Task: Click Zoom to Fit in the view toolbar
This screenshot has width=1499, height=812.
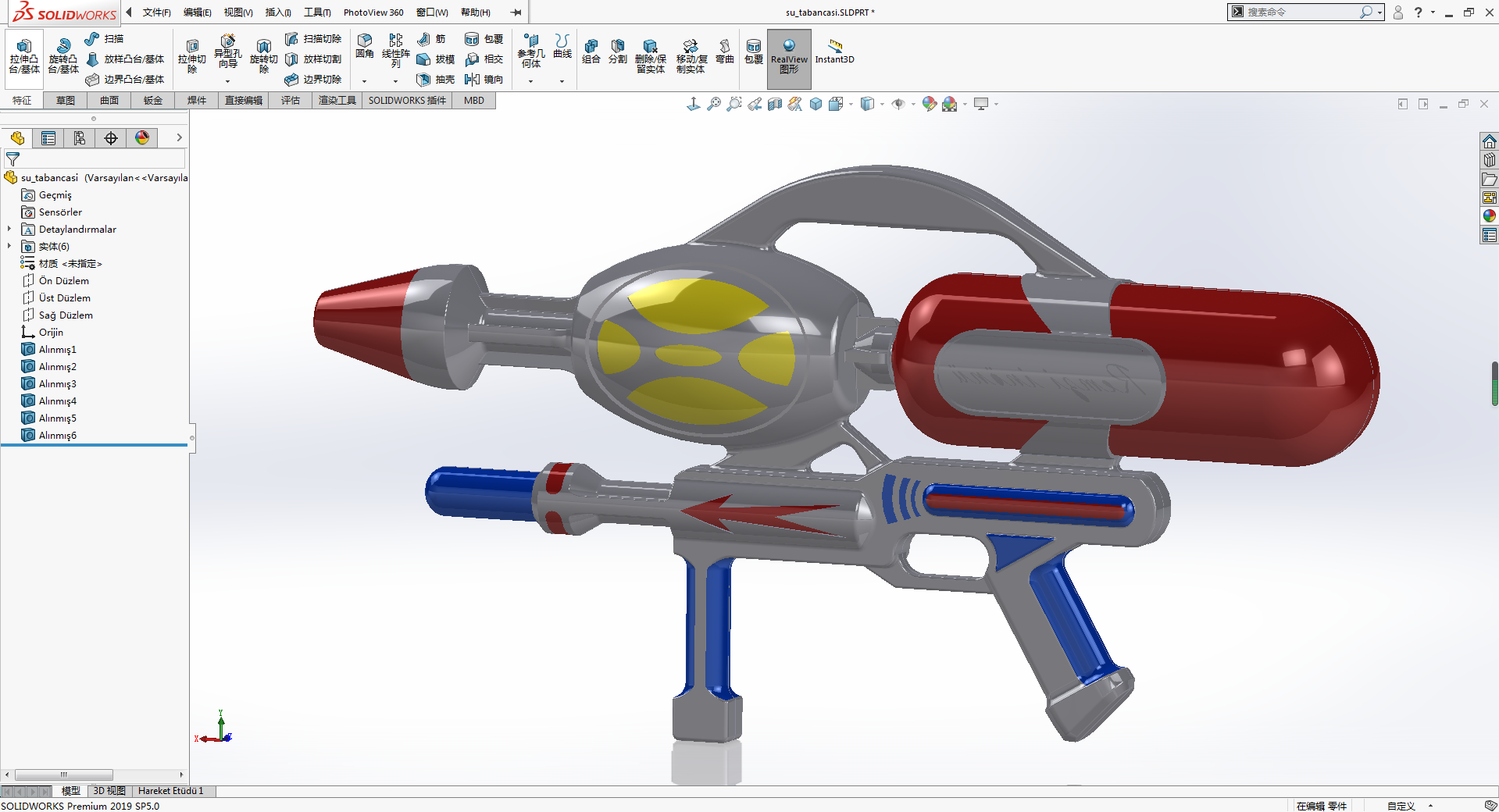Action: pyautogui.click(x=714, y=104)
